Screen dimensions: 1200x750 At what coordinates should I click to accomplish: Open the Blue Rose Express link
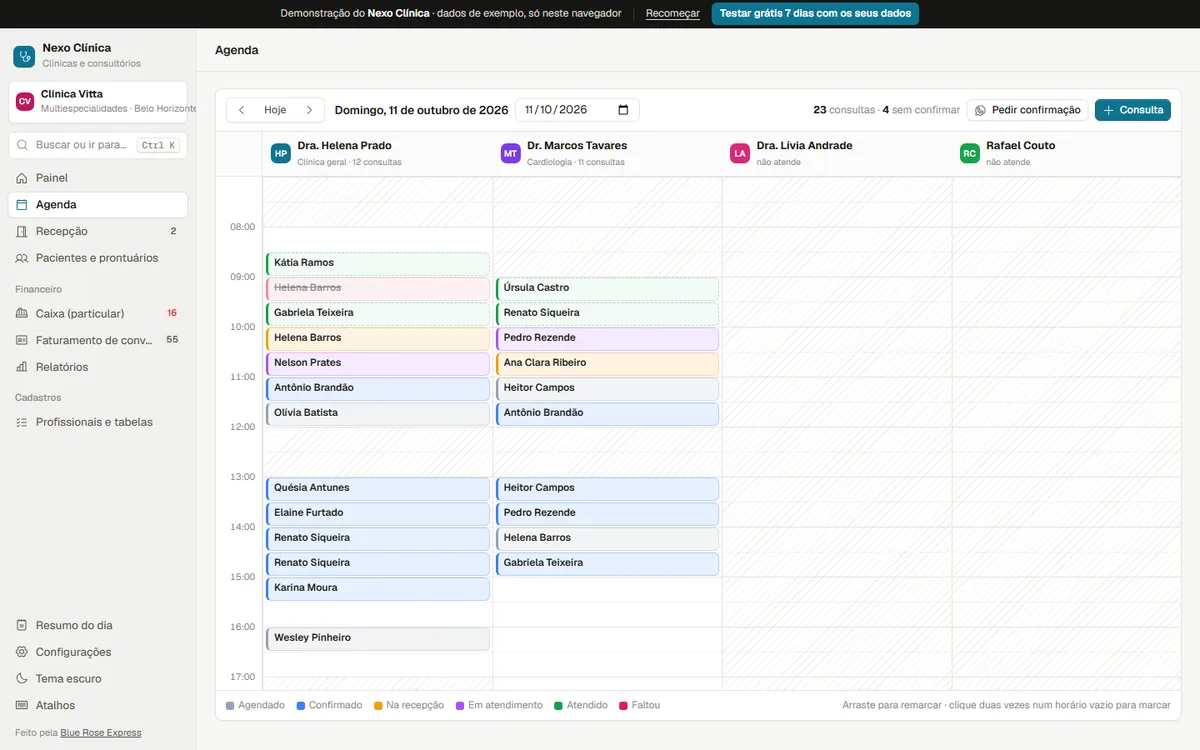101,733
